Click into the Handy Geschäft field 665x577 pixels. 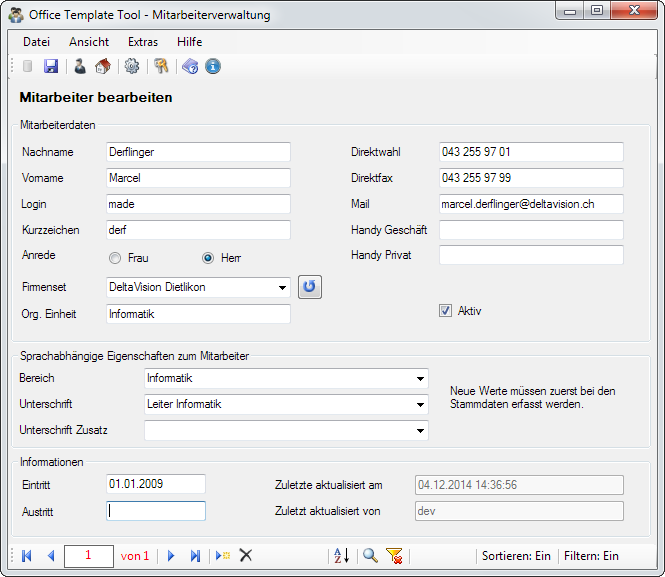click(x=531, y=230)
